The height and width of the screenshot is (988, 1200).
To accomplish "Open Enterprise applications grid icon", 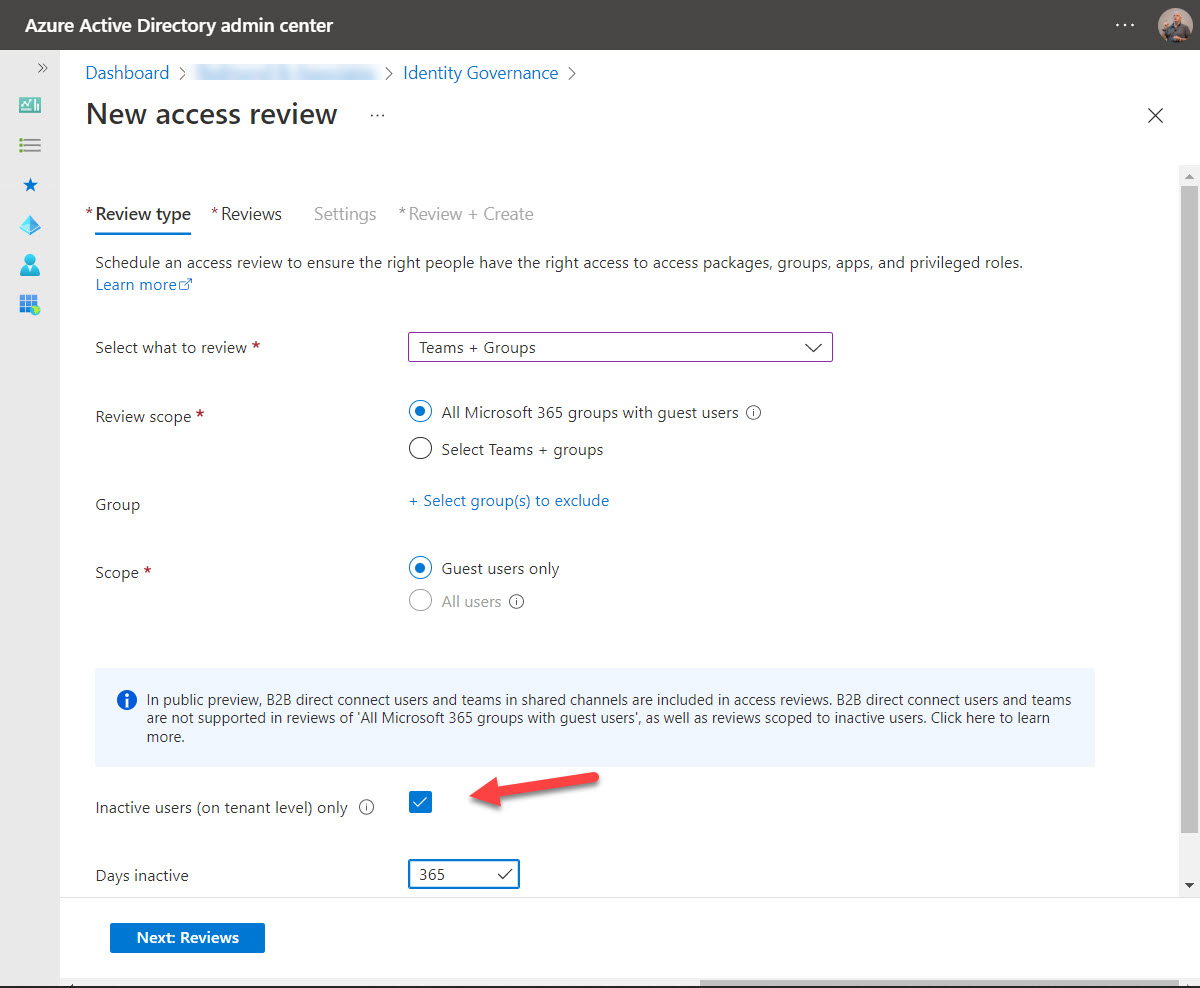I will click(30, 304).
